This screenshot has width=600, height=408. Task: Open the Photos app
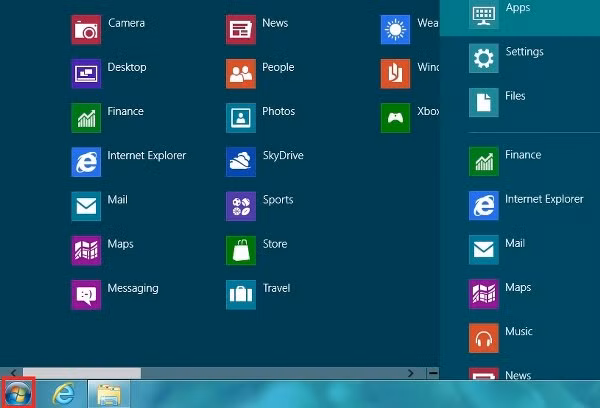pyautogui.click(x=241, y=118)
